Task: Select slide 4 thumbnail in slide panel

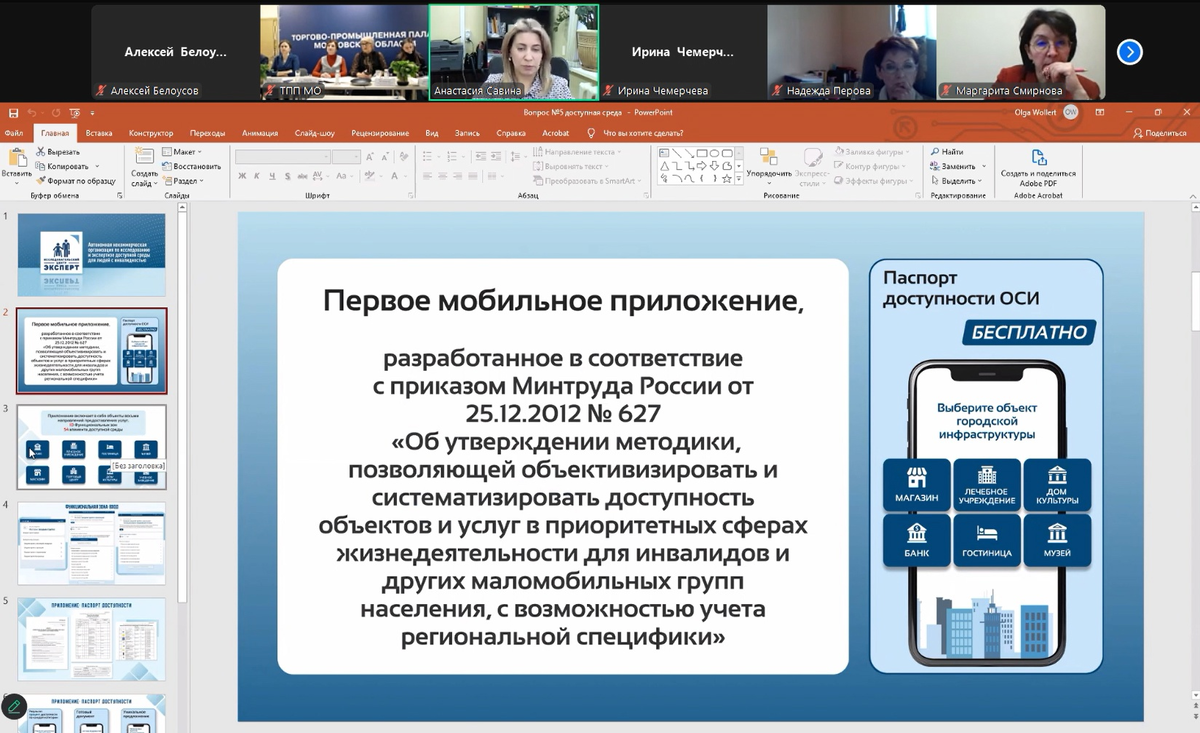Action: 91,543
